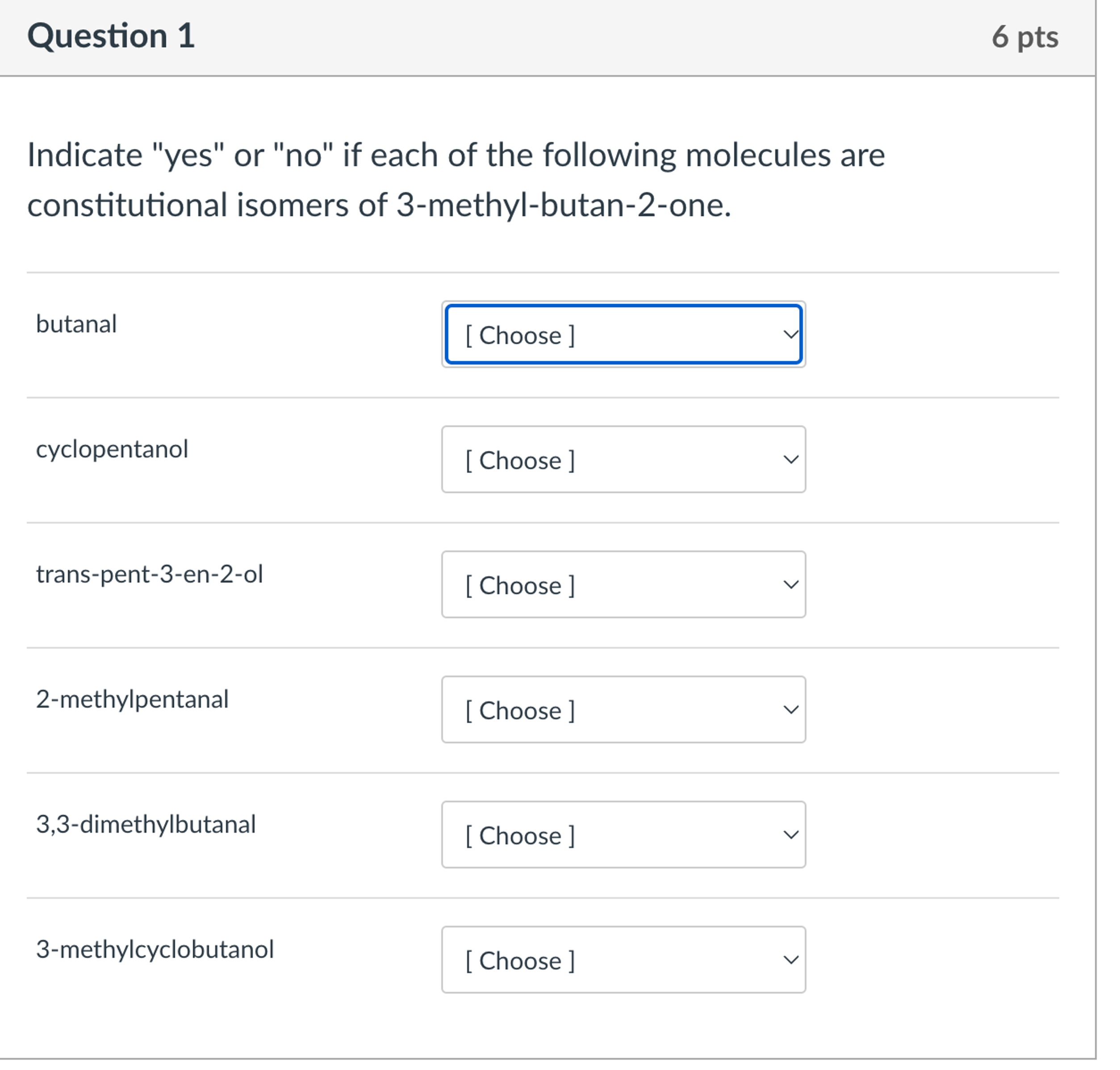Click the 3-methylcyclobutanol label text
Screen dimensions: 1120x1070
coord(154,948)
